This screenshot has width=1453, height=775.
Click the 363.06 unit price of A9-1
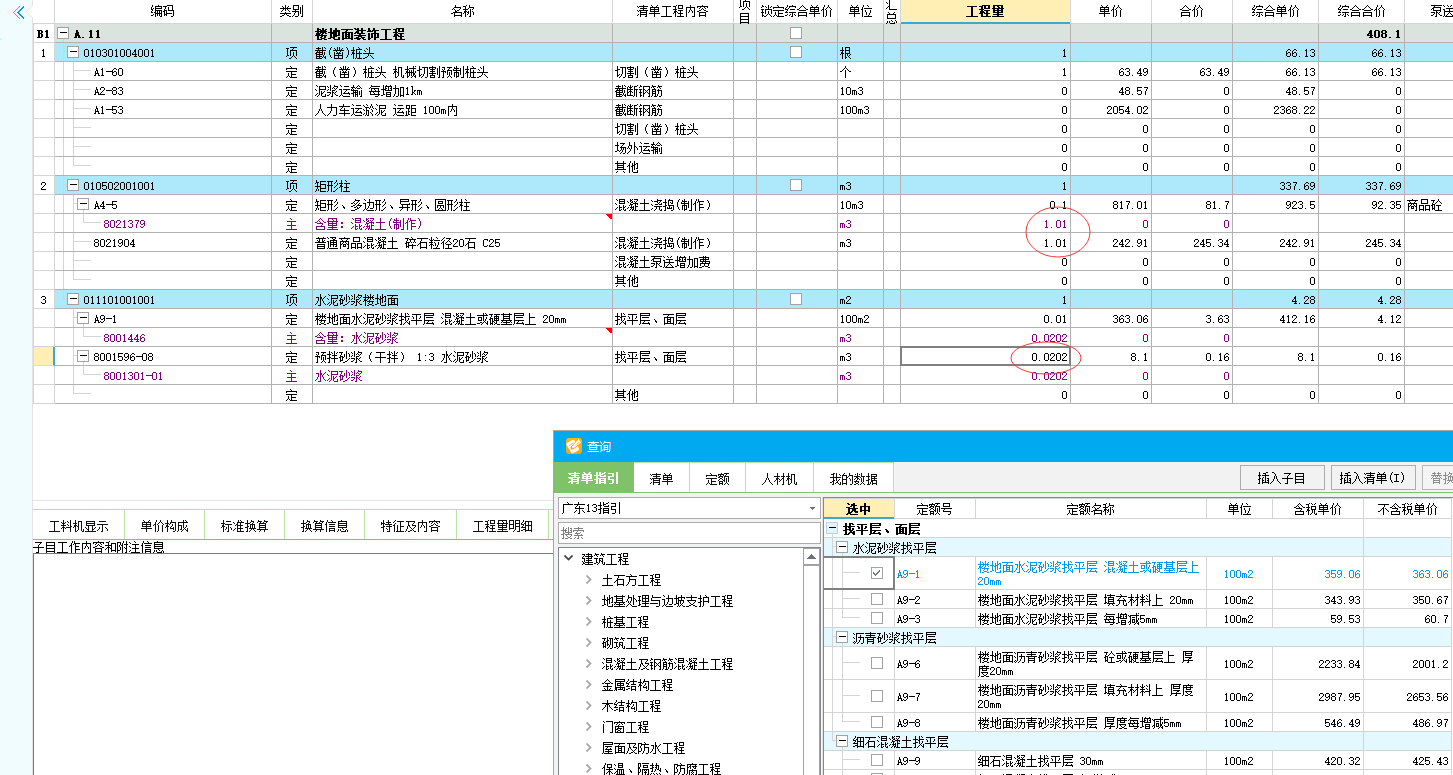coord(1111,319)
